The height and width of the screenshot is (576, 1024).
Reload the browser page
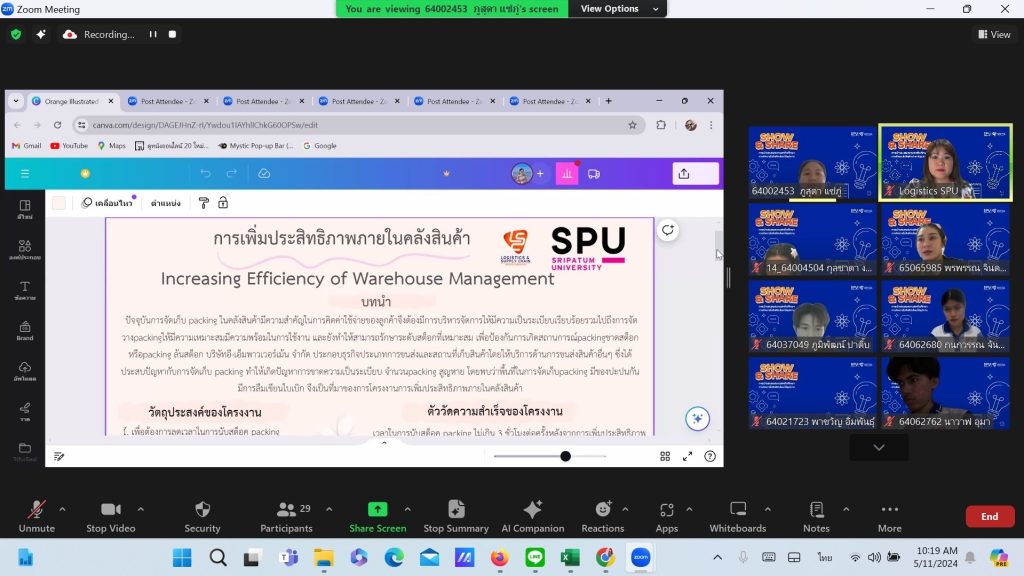tap(57, 125)
